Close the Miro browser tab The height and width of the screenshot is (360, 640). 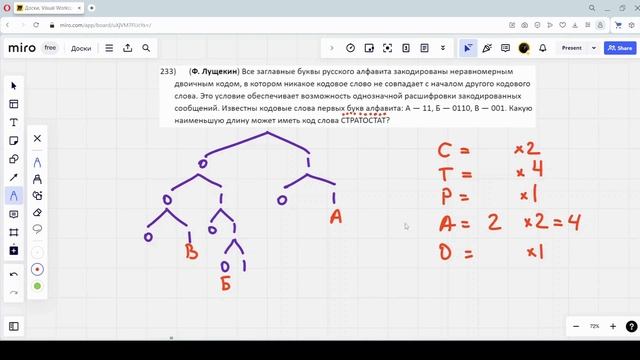point(79,8)
